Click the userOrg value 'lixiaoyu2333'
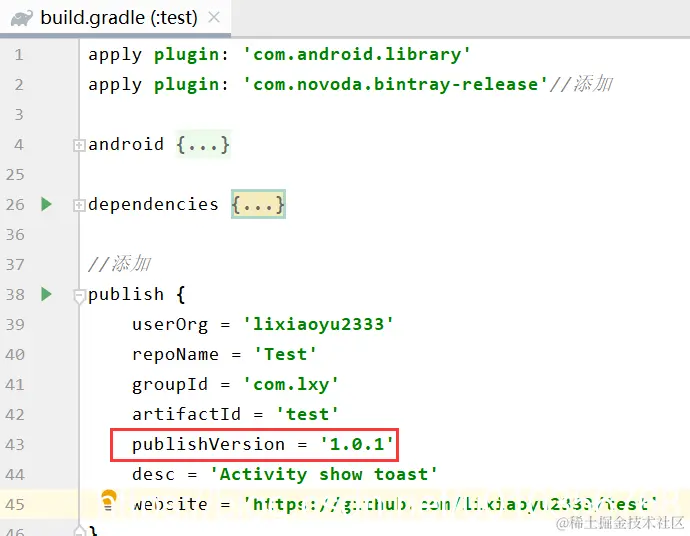690x536 pixels. pyautogui.click(x=319, y=324)
